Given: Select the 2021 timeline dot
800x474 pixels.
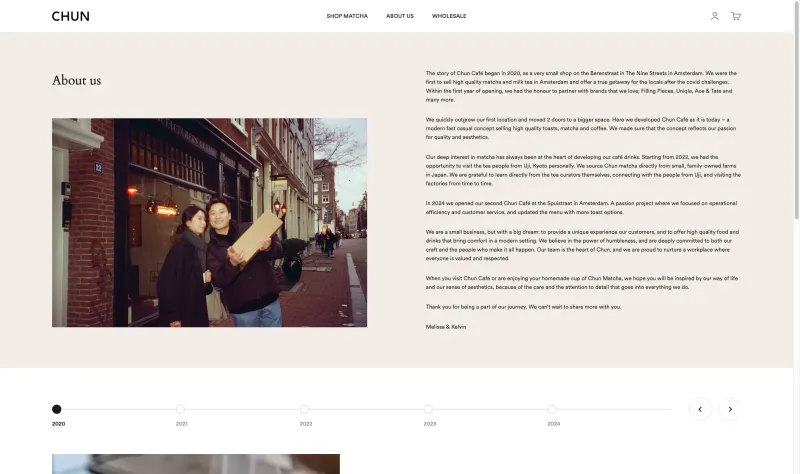Looking at the screenshot, I should (180, 409).
